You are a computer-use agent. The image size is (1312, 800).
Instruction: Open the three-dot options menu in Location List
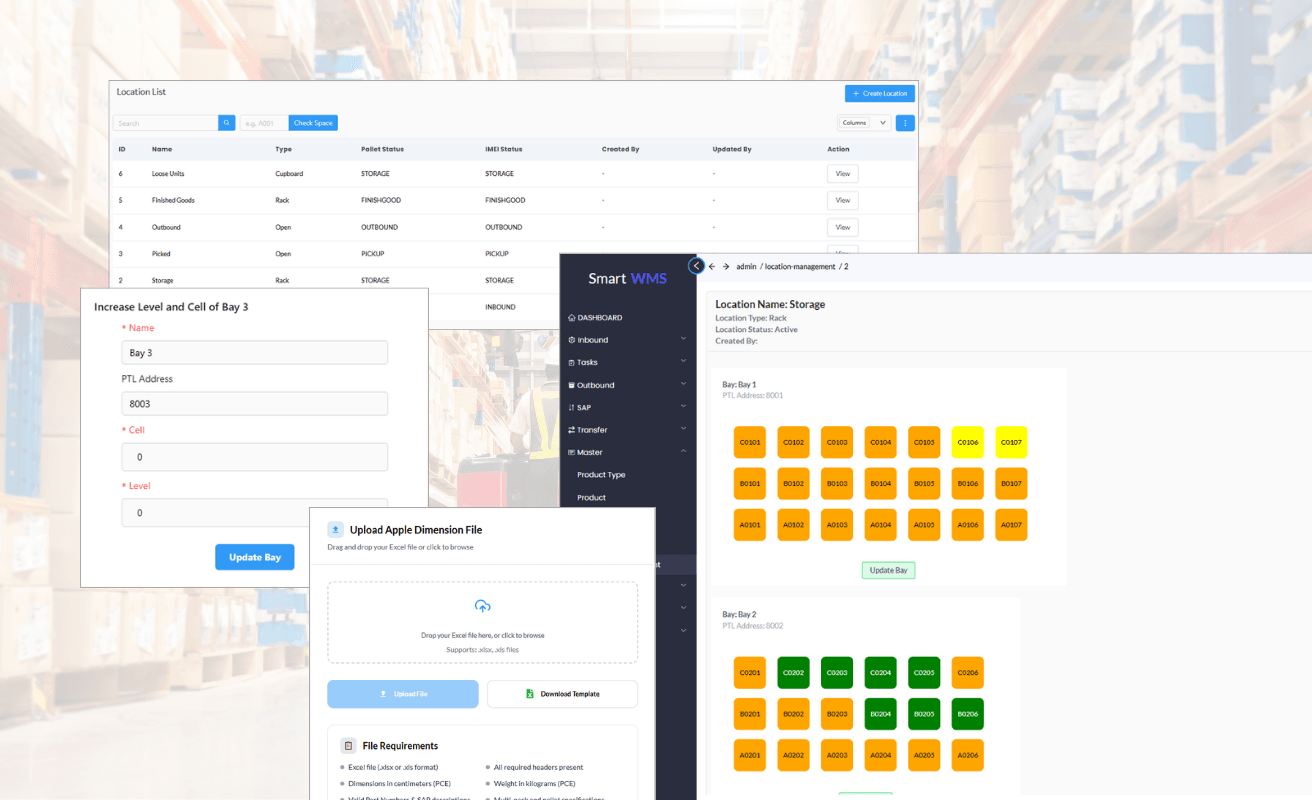pos(904,123)
